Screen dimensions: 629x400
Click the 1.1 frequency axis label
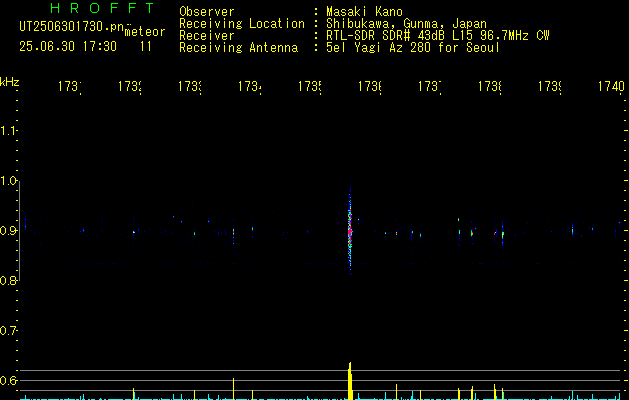coord(8,130)
